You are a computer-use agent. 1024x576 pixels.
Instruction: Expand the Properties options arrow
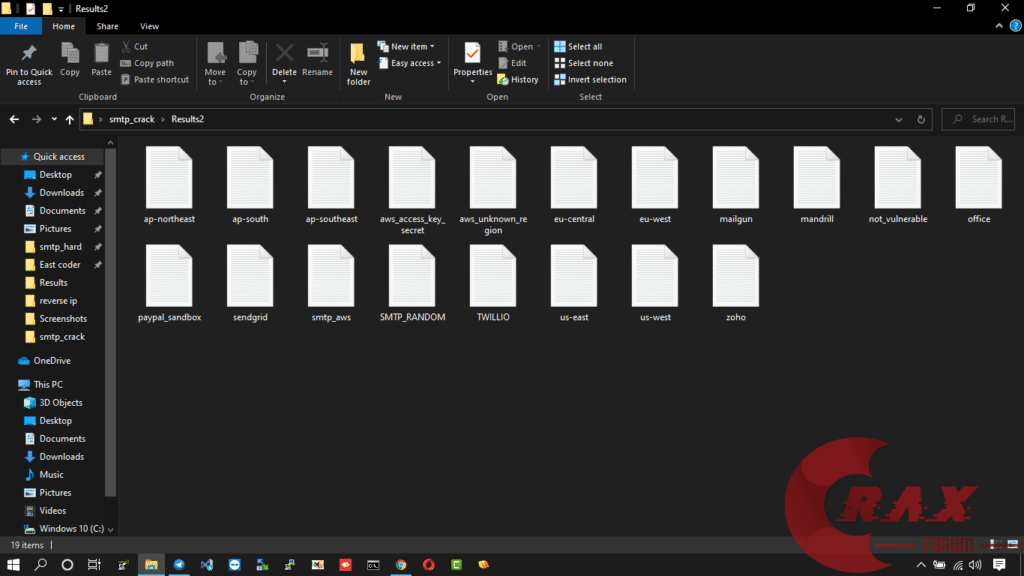click(472, 82)
